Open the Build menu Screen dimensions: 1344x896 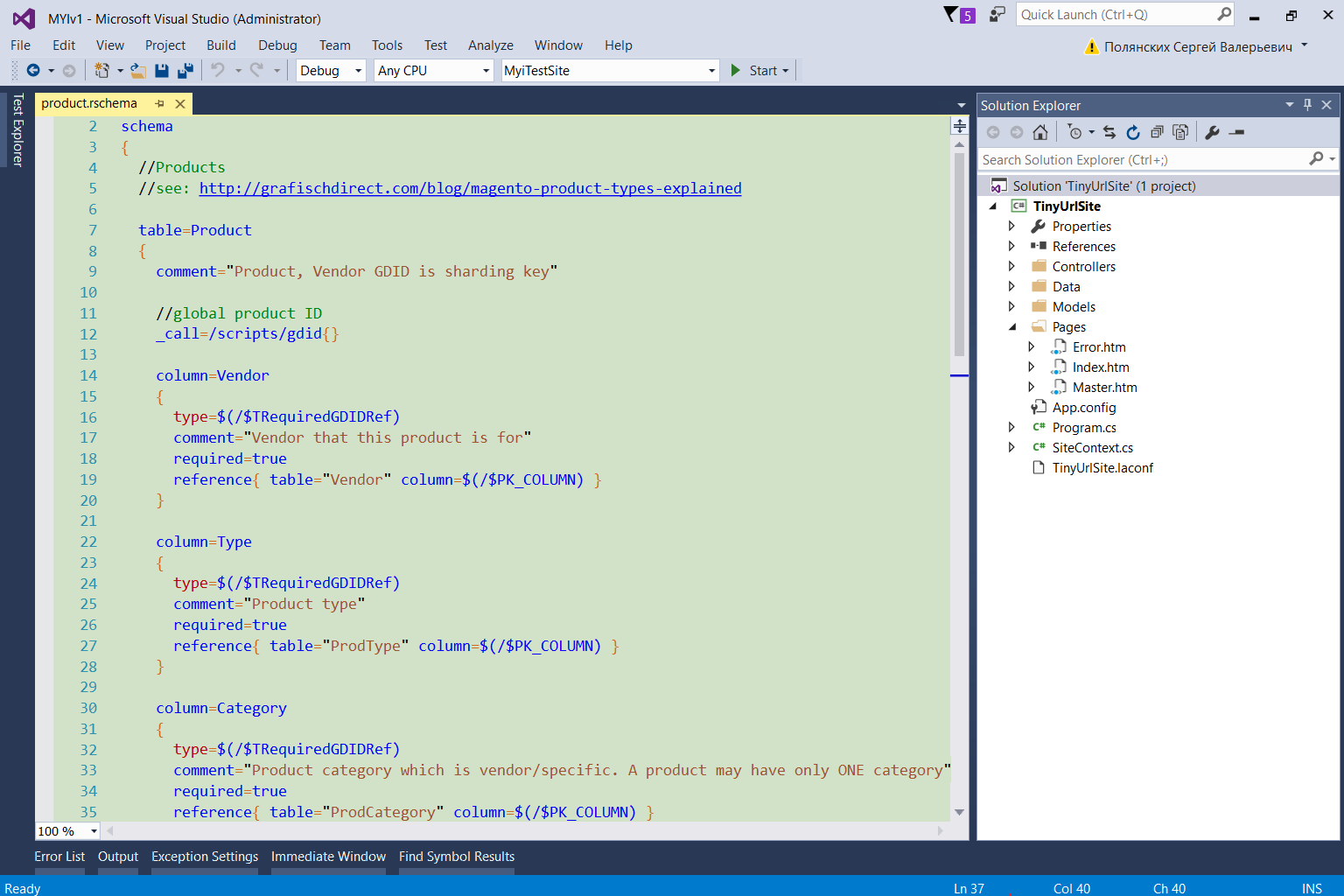coord(221,45)
